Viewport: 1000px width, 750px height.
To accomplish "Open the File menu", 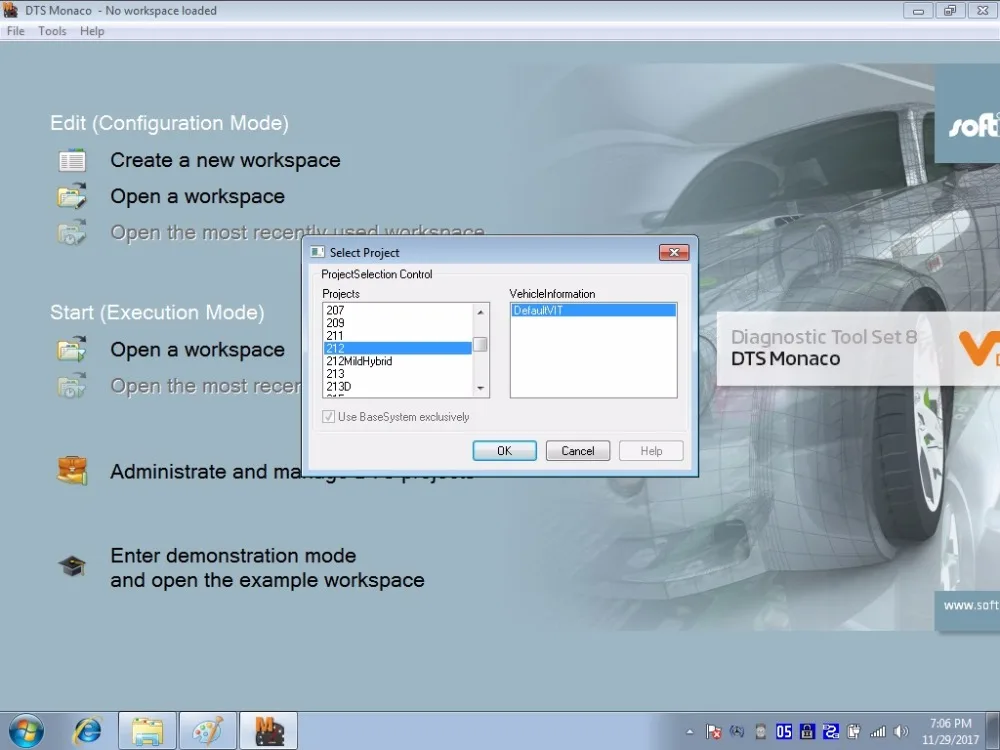I will tap(15, 31).
